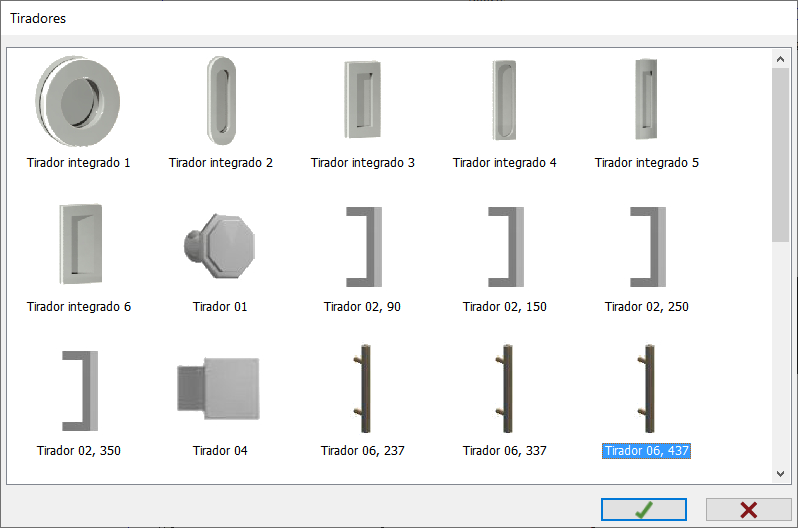This screenshot has width=798, height=528.
Task: Click the 'Tirador 06, 337' label
Action: 505,451
